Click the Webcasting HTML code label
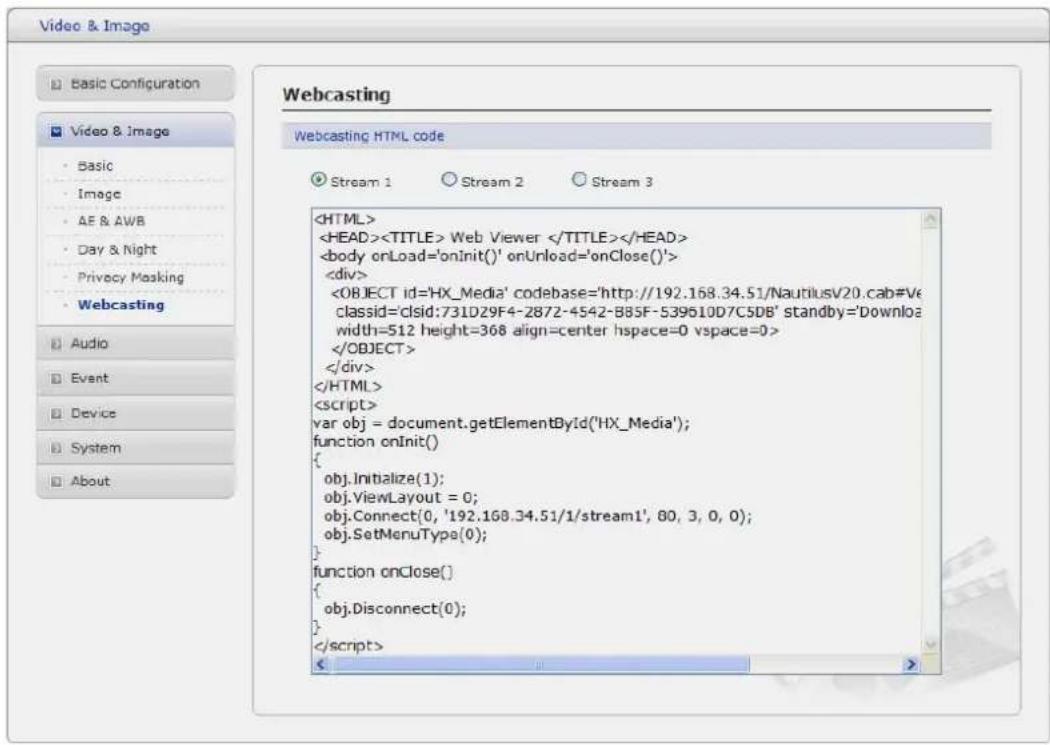Screen dimensions: 1050x745 (369, 136)
